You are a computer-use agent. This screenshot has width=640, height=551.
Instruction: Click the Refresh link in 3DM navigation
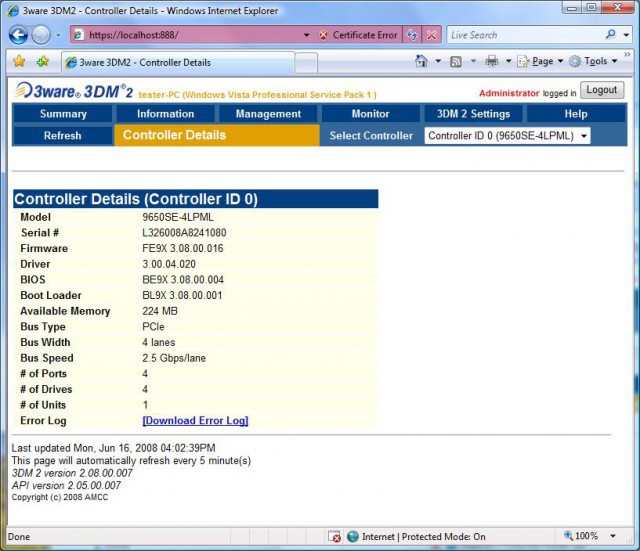[x=62, y=136]
